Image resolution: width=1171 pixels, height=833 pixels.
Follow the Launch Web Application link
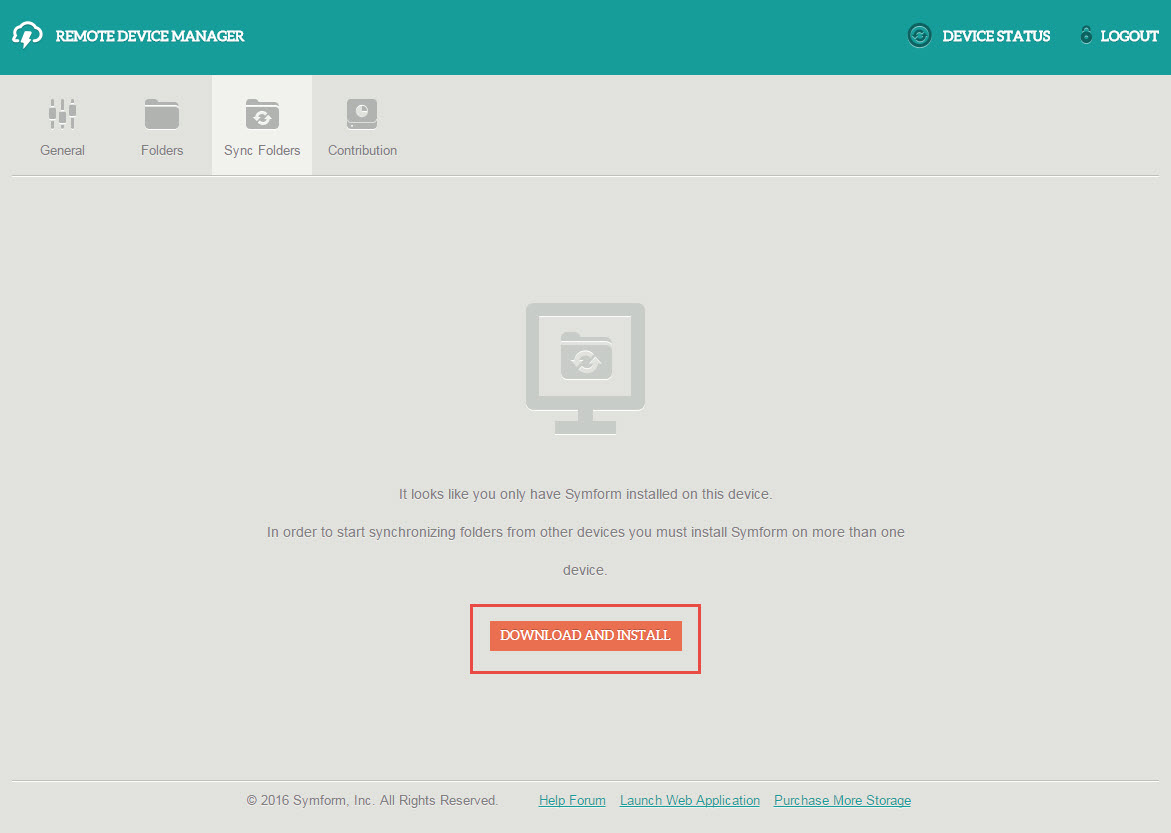tap(690, 800)
